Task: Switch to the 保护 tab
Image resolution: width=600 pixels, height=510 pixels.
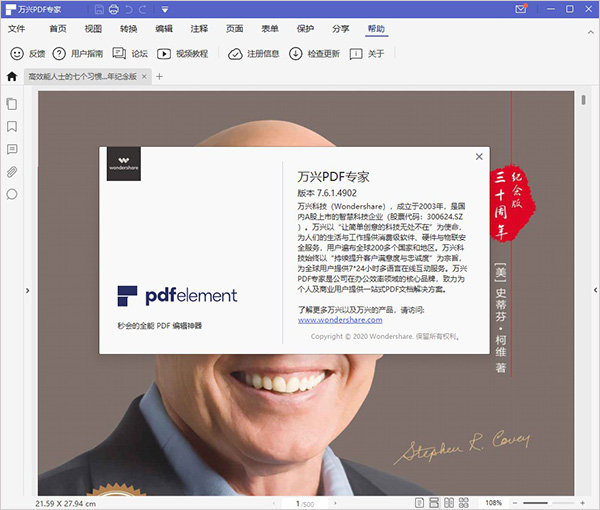Action: pos(305,29)
